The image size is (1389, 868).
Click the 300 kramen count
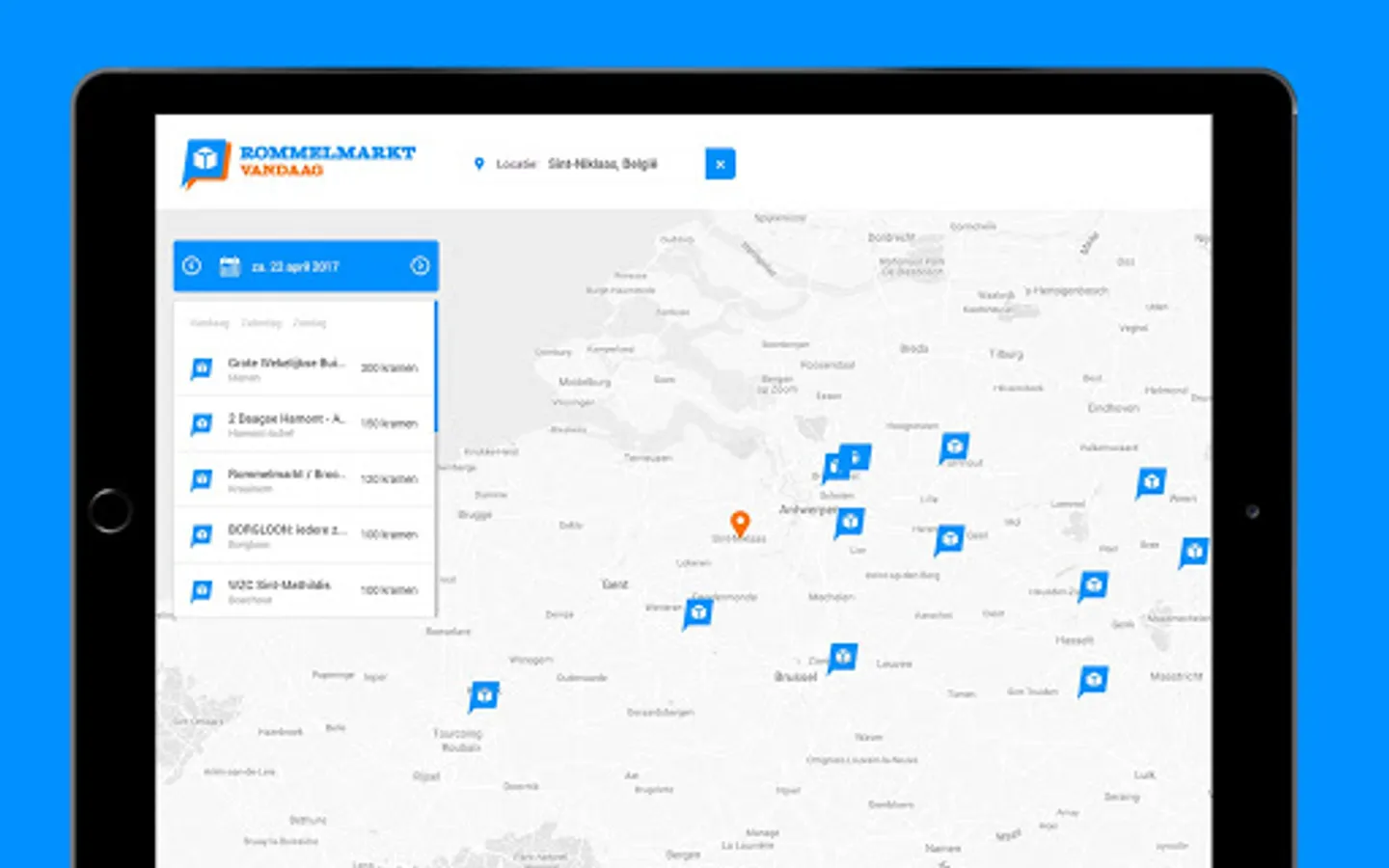(389, 368)
